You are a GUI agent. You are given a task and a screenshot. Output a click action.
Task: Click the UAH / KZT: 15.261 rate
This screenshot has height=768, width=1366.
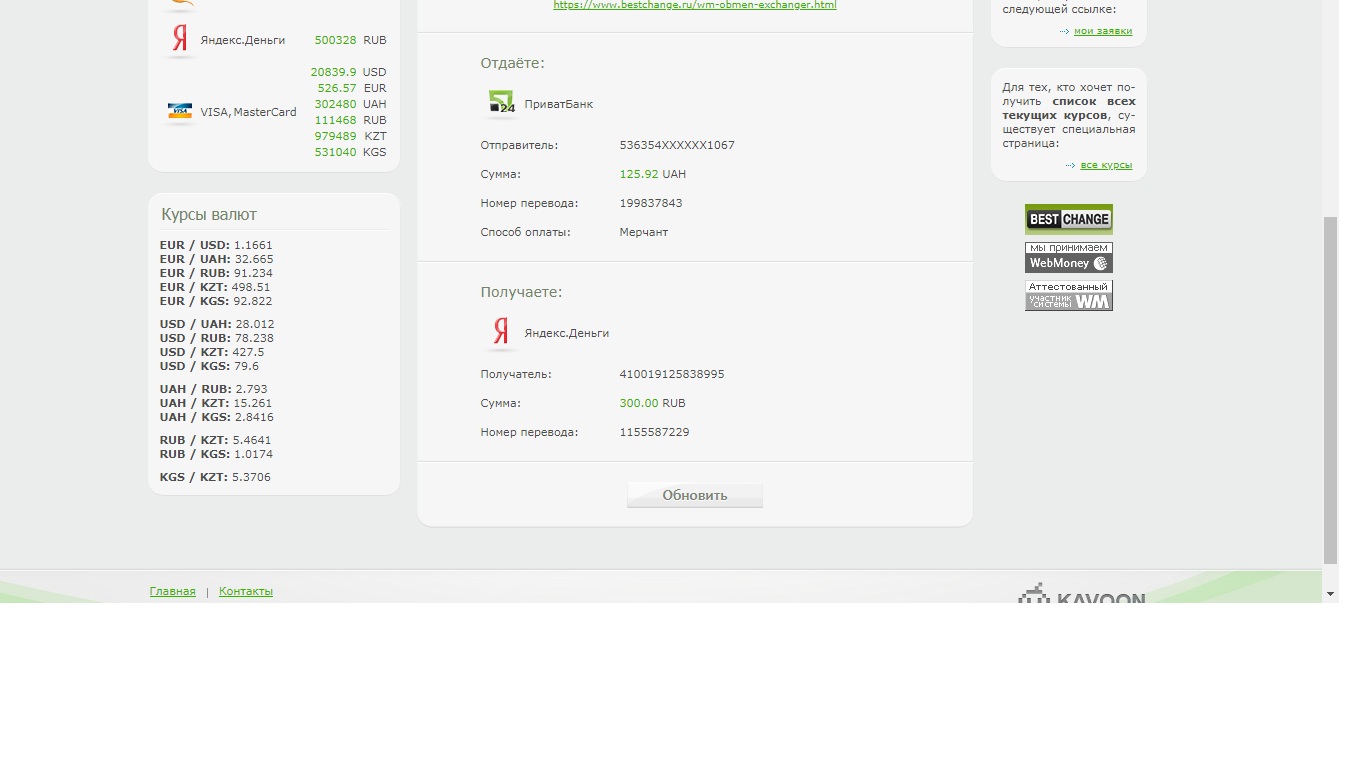coord(216,403)
